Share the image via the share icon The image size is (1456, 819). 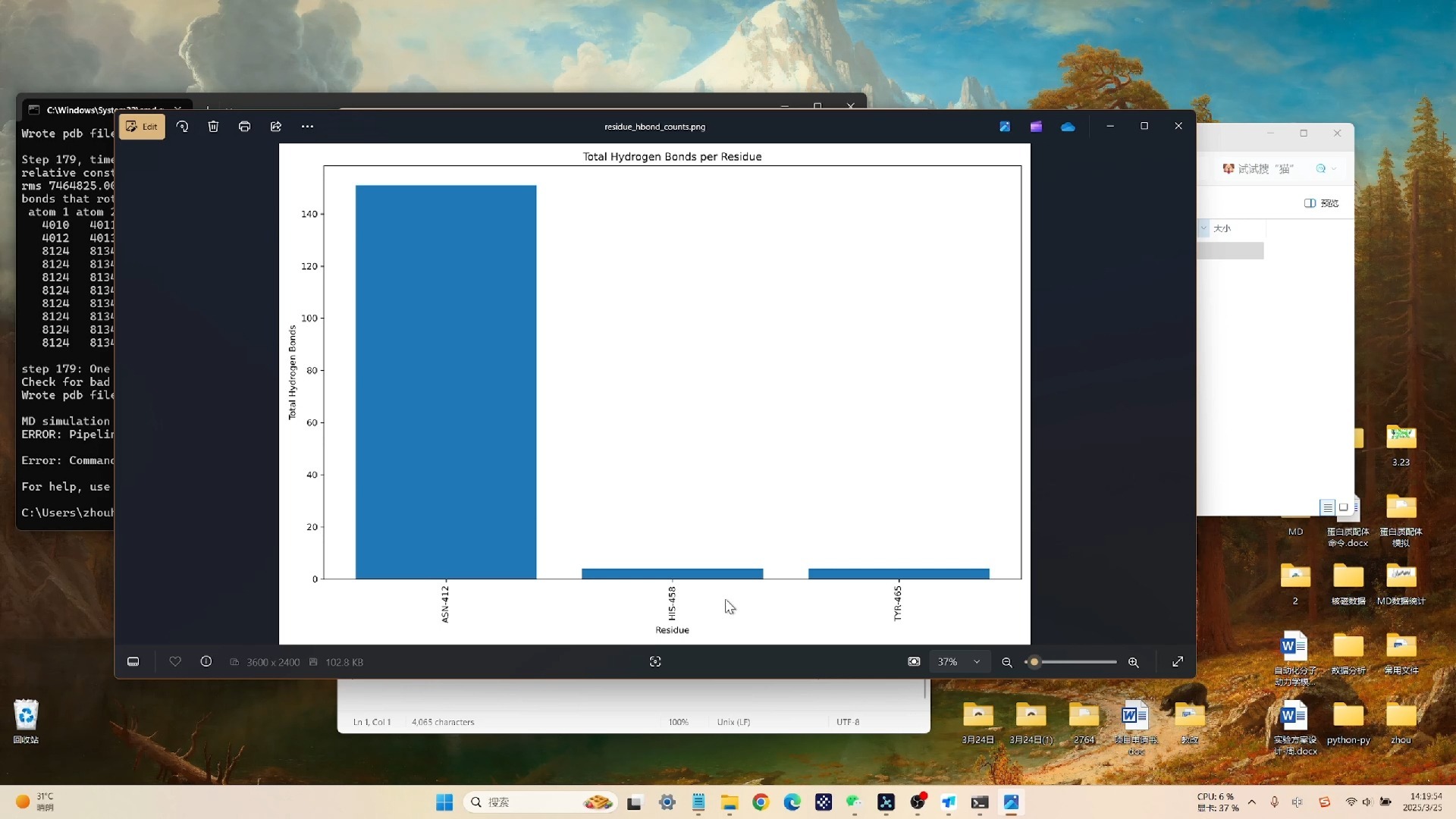pyautogui.click(x=276, y=127)
